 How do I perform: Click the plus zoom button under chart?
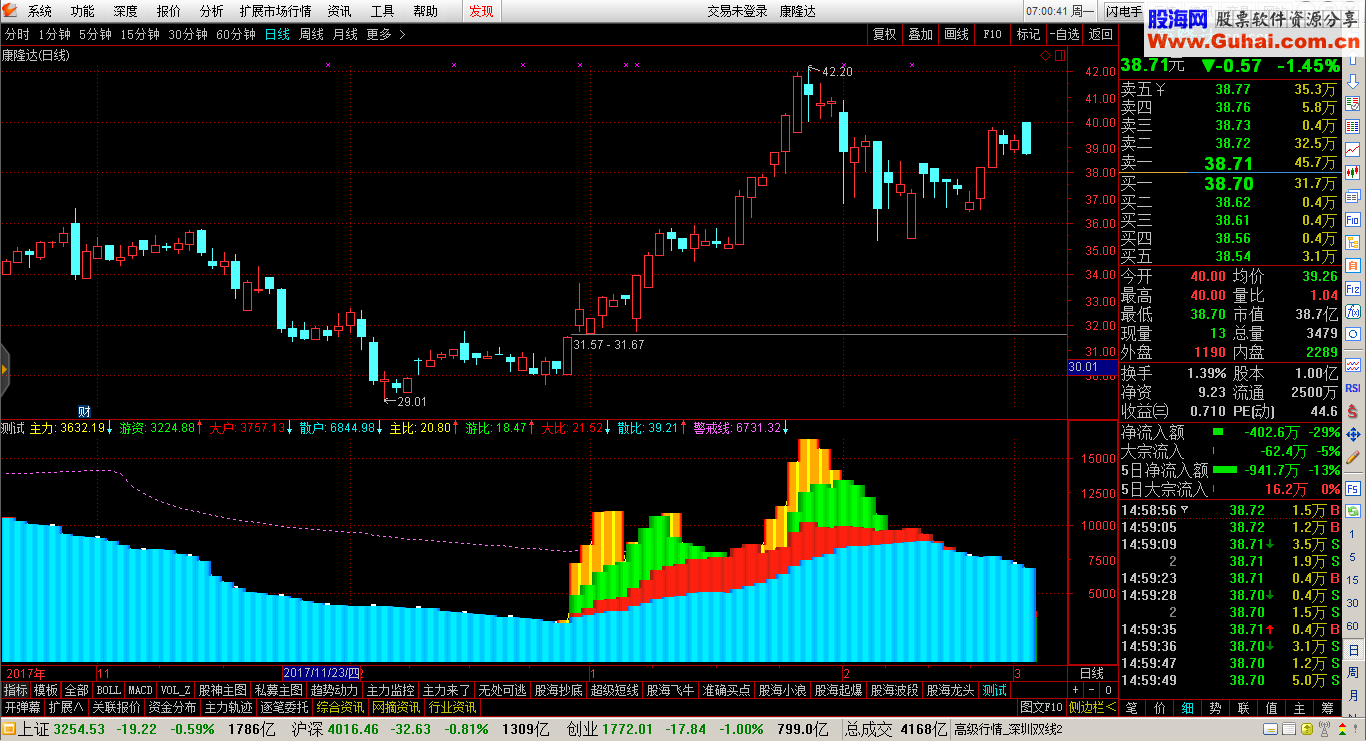pos(1076,690)
